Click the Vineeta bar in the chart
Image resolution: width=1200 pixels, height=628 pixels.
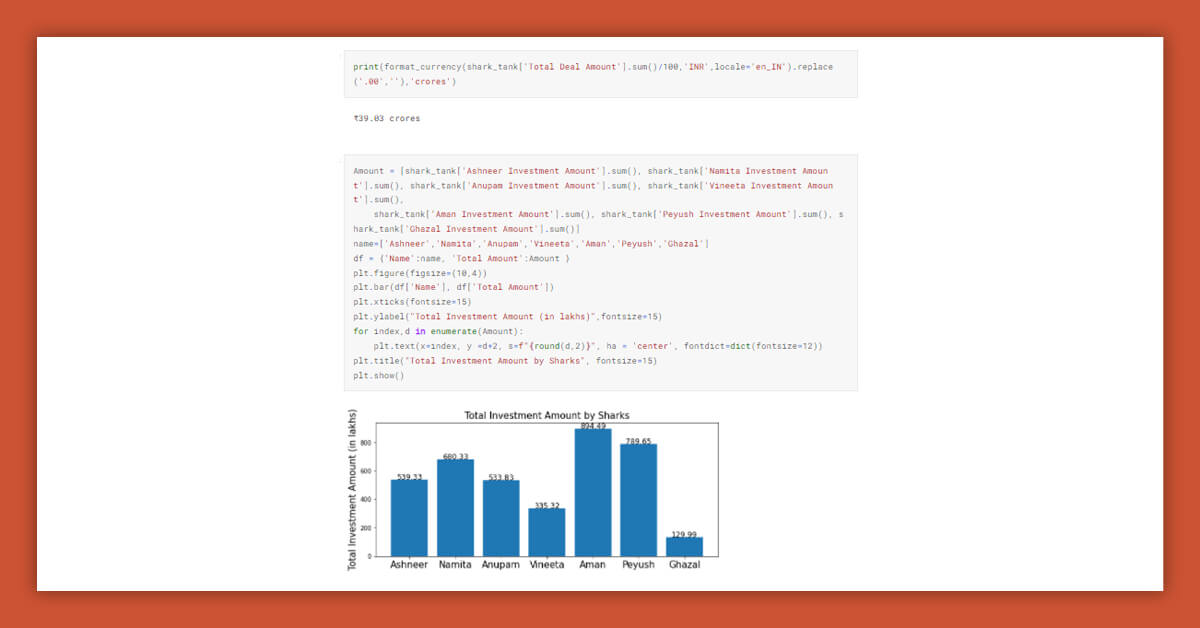pos(547,532)
